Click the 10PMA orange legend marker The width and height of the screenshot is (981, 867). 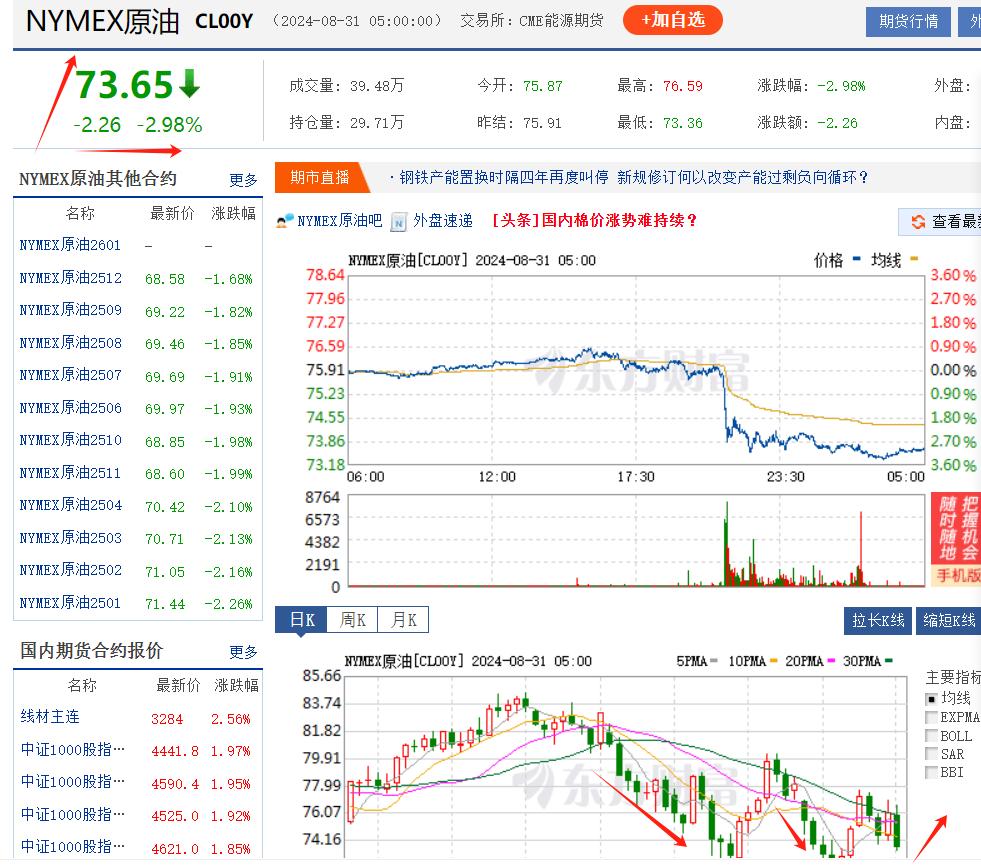(x=774, y=661)
